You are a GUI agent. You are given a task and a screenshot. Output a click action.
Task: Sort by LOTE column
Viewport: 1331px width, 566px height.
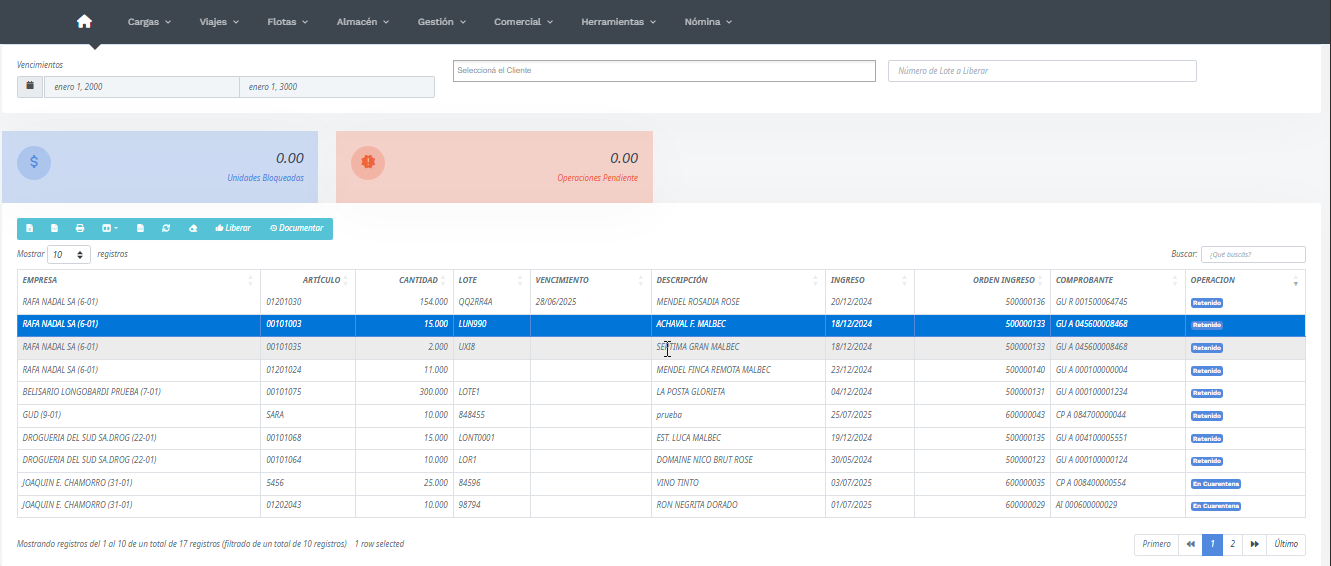click(491, 280)
